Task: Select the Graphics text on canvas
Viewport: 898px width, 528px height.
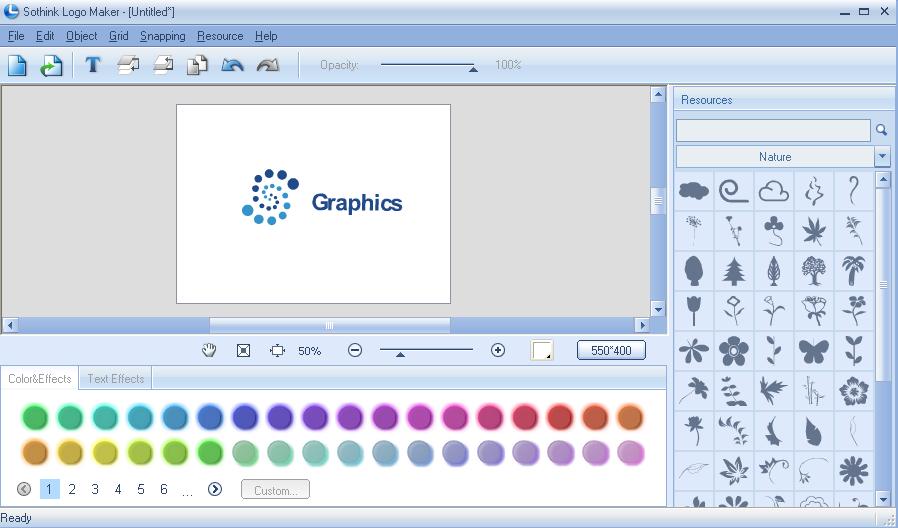Action: coord(357,203)
